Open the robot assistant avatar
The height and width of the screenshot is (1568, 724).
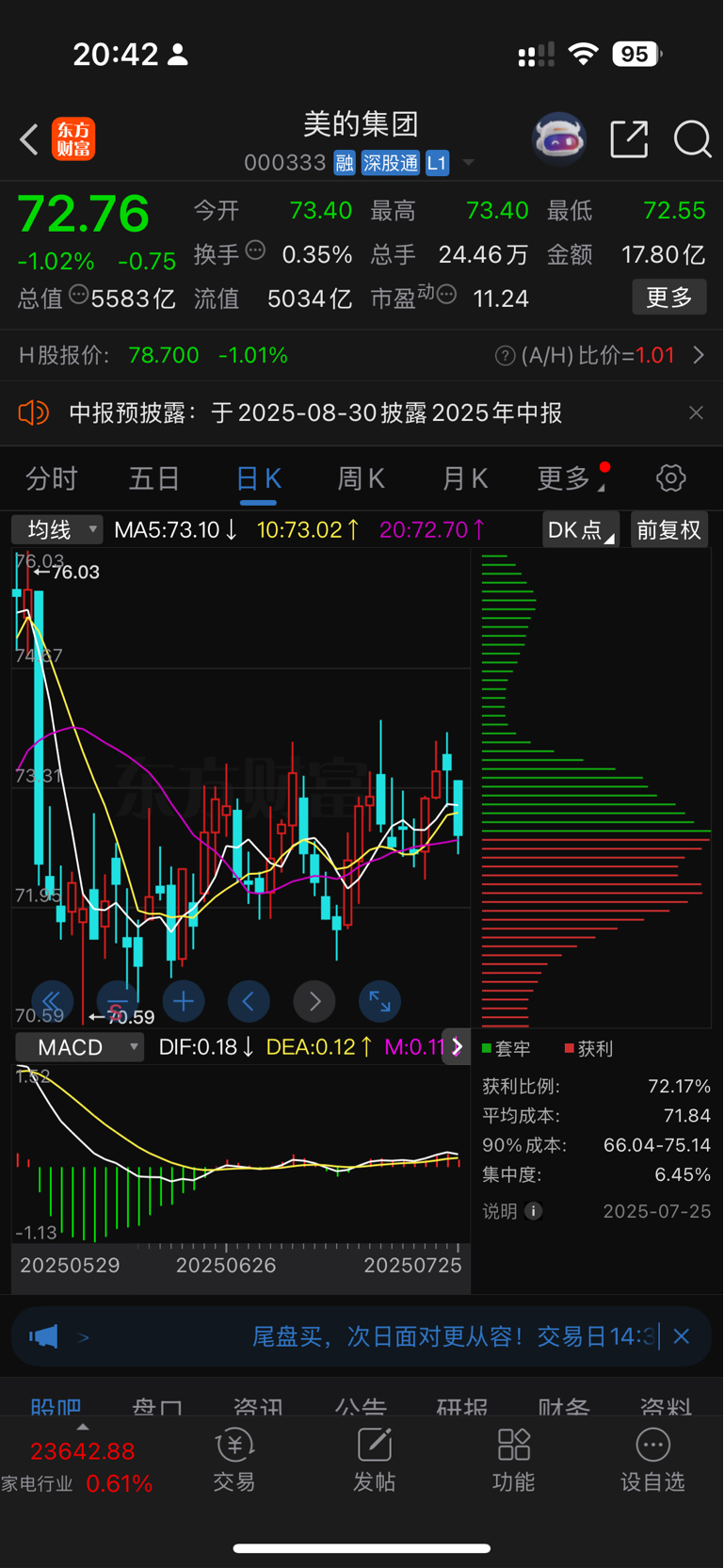click(x=559, y=139)
